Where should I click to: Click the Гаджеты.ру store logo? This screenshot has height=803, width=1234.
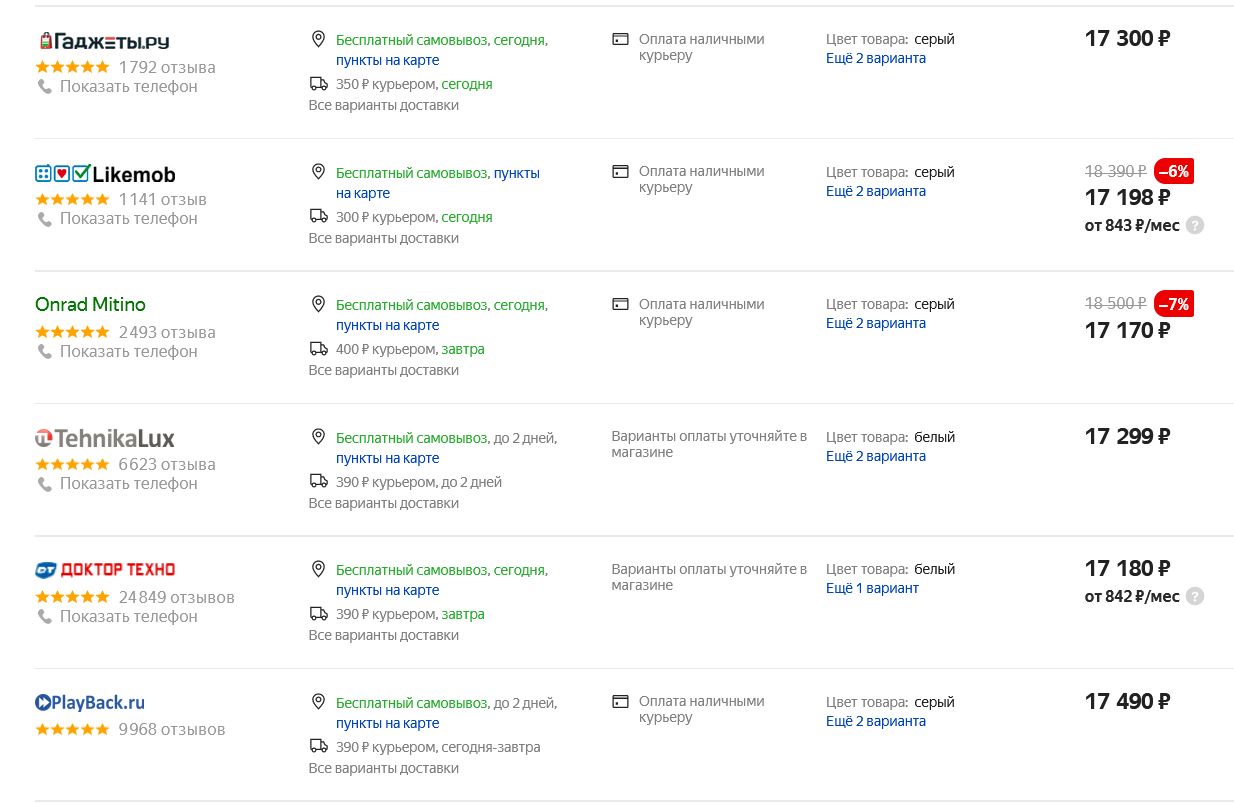(x=104, y=41)
